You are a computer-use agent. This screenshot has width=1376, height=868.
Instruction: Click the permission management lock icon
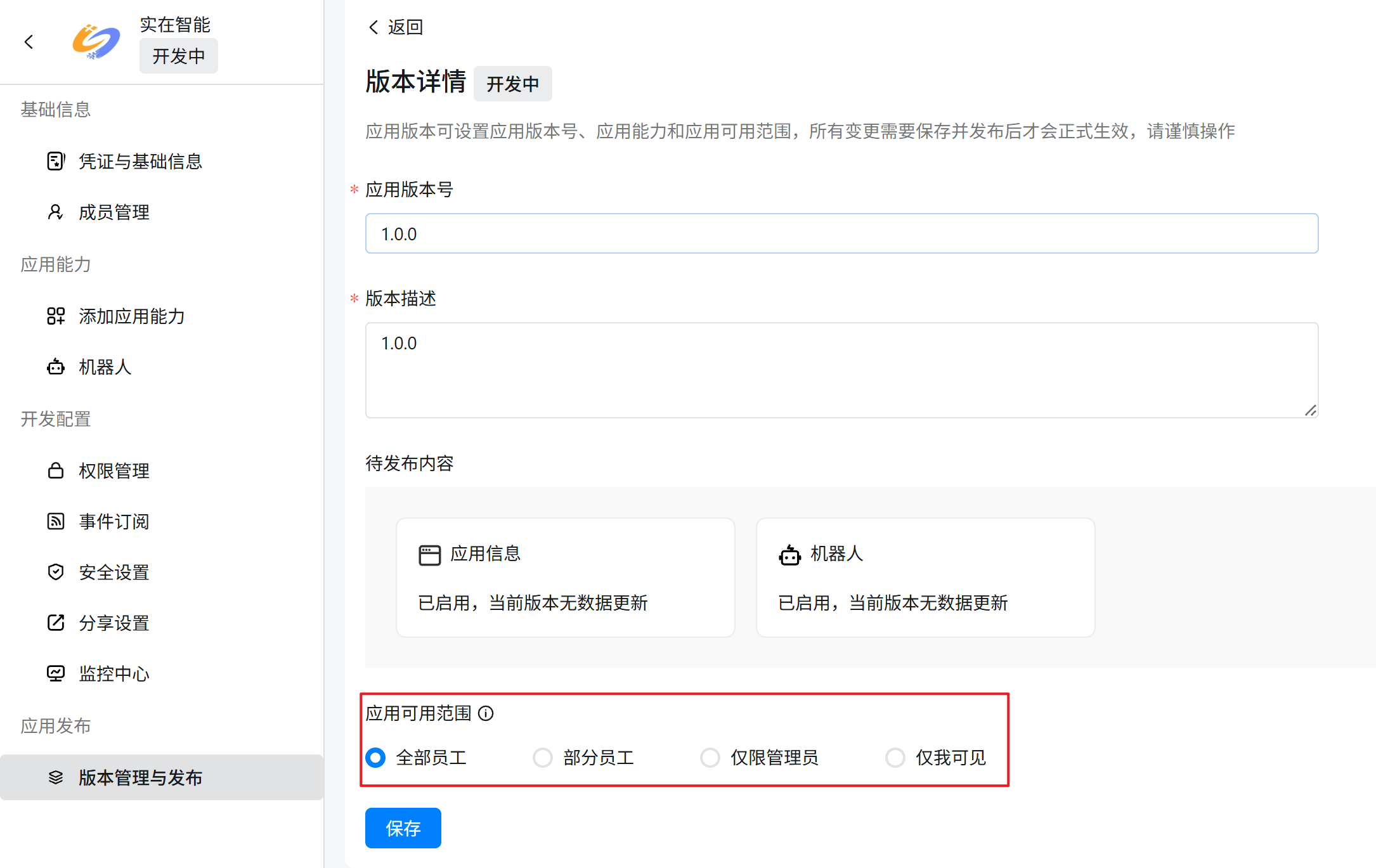click(x=56, y=470)
